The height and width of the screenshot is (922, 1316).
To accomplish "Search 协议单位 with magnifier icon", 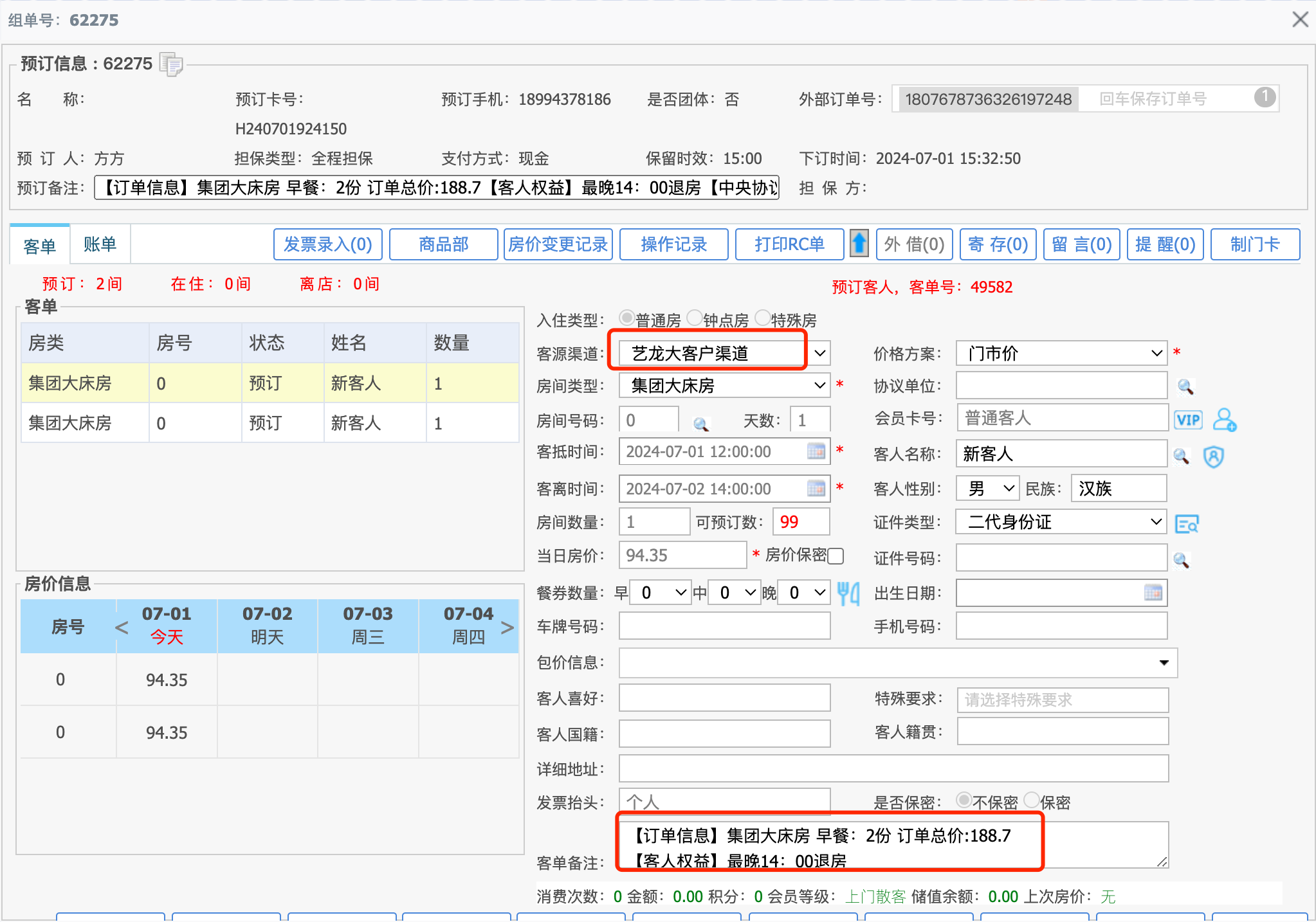I will 1185,386.
